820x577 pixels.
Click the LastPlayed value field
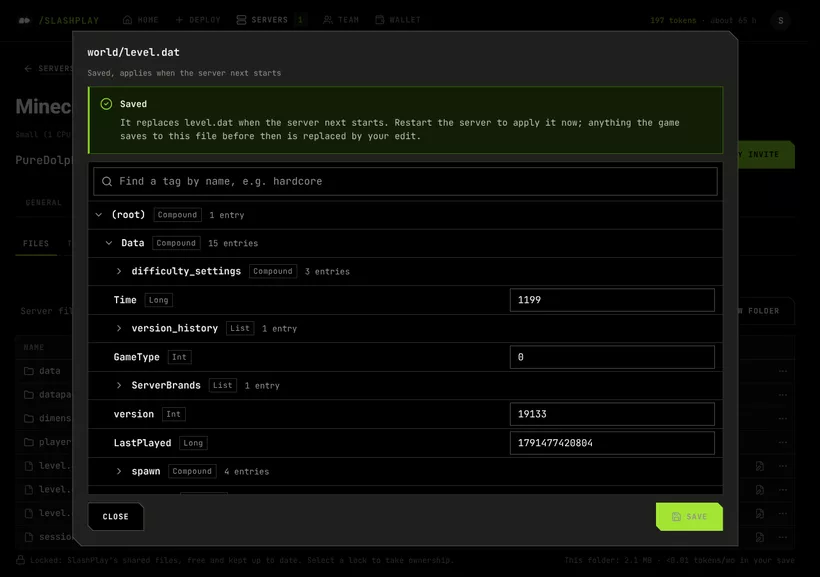(612, 443)
